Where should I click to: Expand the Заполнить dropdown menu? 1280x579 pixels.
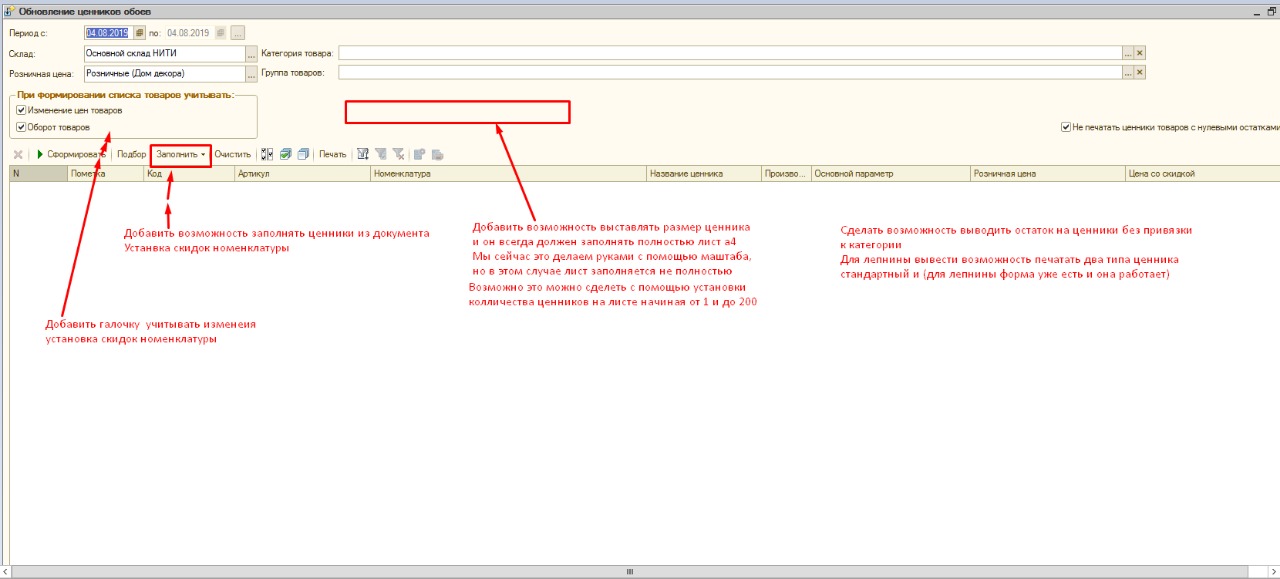coord(181,155)
